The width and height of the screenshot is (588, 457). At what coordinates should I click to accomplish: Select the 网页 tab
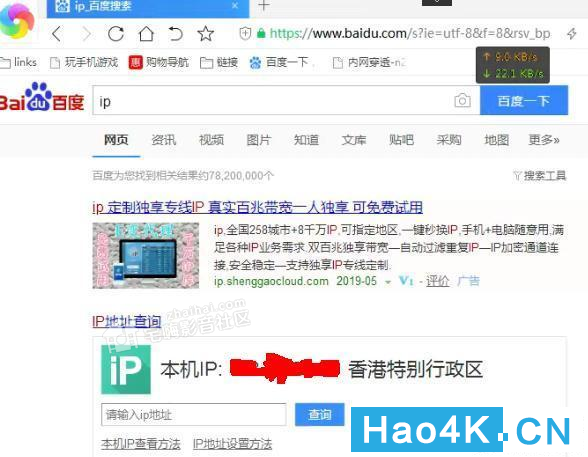pos(116,140)
